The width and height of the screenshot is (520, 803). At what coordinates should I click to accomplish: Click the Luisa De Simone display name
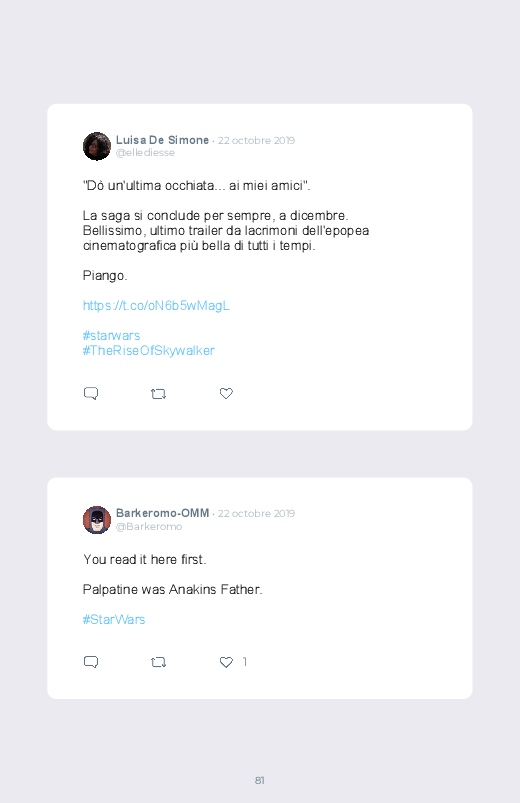tap(162, 140)
